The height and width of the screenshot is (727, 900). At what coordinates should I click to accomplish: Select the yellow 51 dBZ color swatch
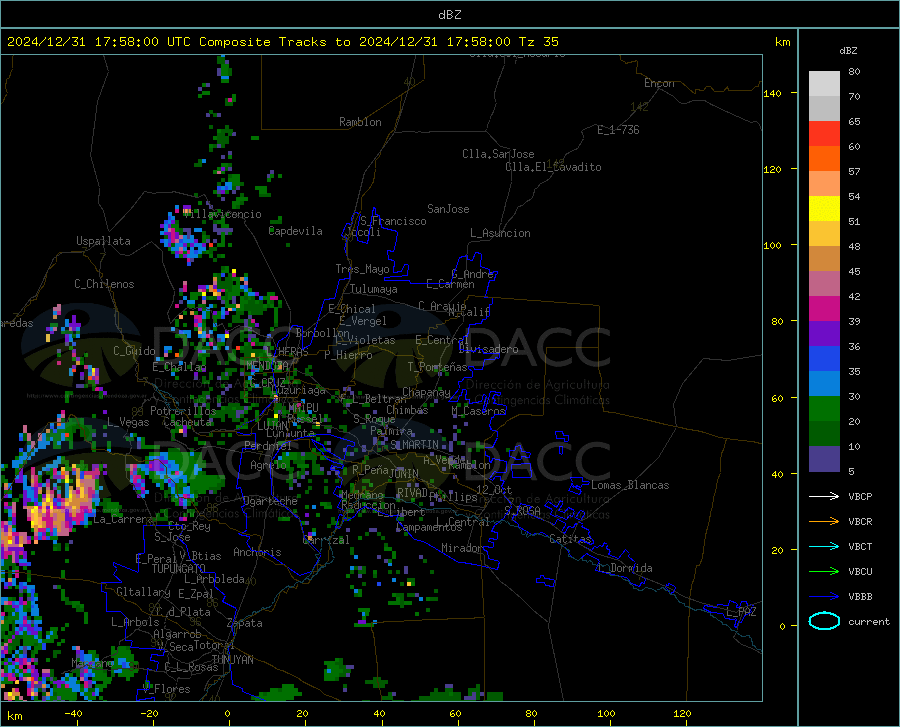824,209
